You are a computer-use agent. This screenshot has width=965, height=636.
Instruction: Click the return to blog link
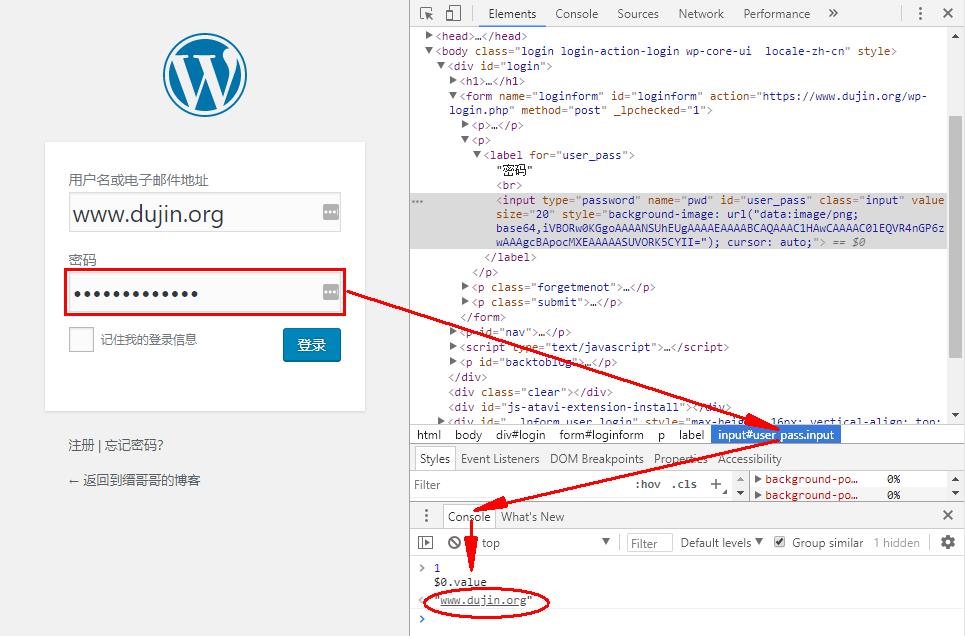[134, 480]
